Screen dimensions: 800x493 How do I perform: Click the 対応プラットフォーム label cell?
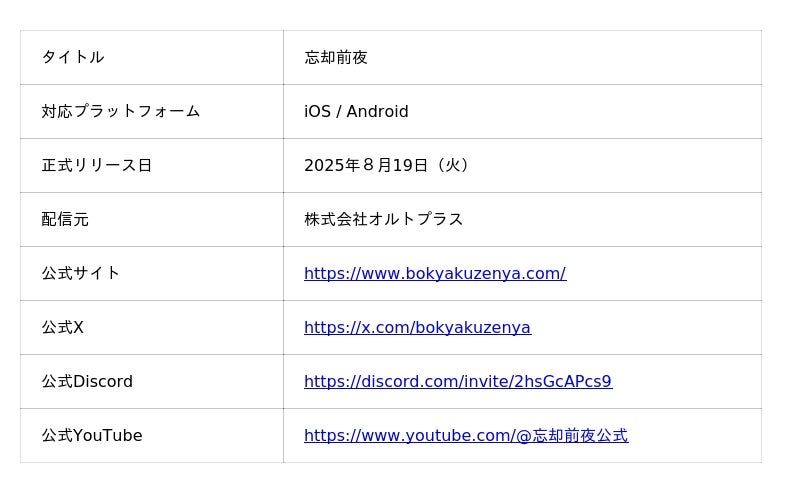pyautogui.click(x=120, y=111)
